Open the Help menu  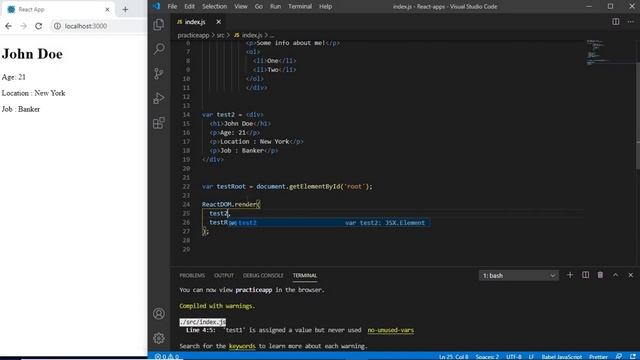coord(325,7)
